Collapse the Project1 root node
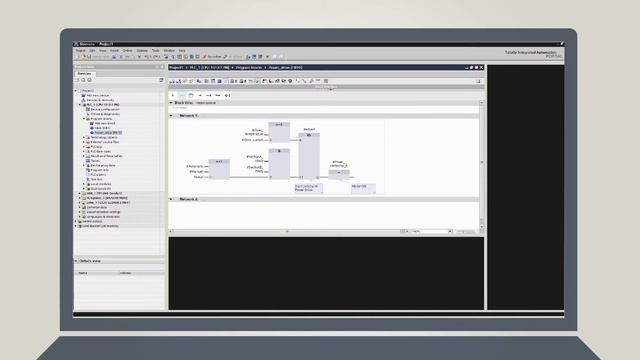The width and height of the screenshot is (640, 360). click(76, 91)
